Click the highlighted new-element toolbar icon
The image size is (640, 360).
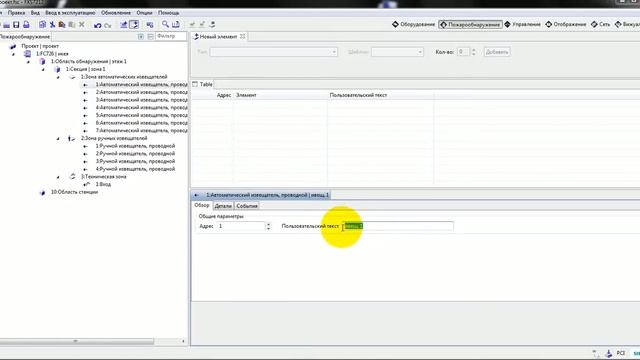(134, 25)
